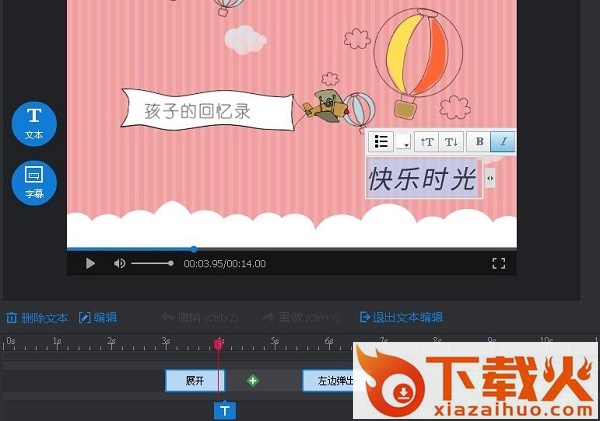The width and height of the screenshot is (600, 421).
Task: Click the red playhead marker on timeline
Action: coord(219,343)
